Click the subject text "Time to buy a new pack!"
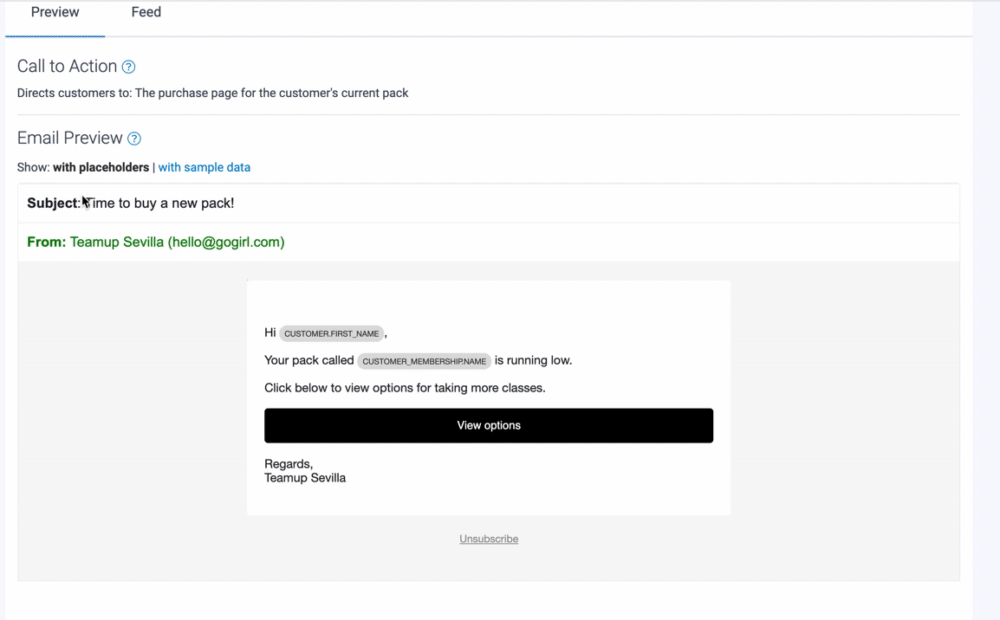Image resolution: width=1000 pixels, height=620 pixels. pyautogui.click(x=160, y=204)
